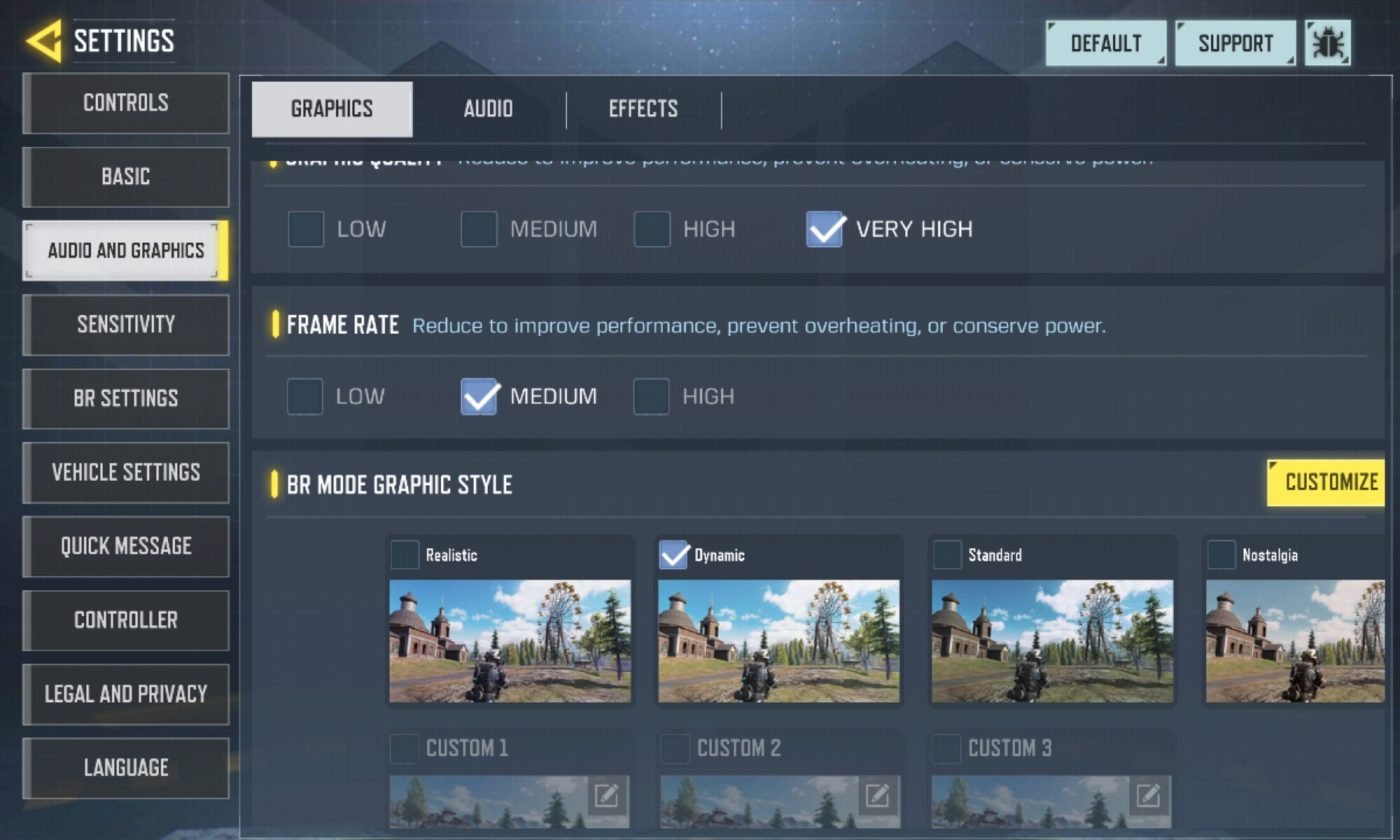Select Low graphic quality checkbox
The height and width of the screenshot is (840, 1400).
coord(306,229)
